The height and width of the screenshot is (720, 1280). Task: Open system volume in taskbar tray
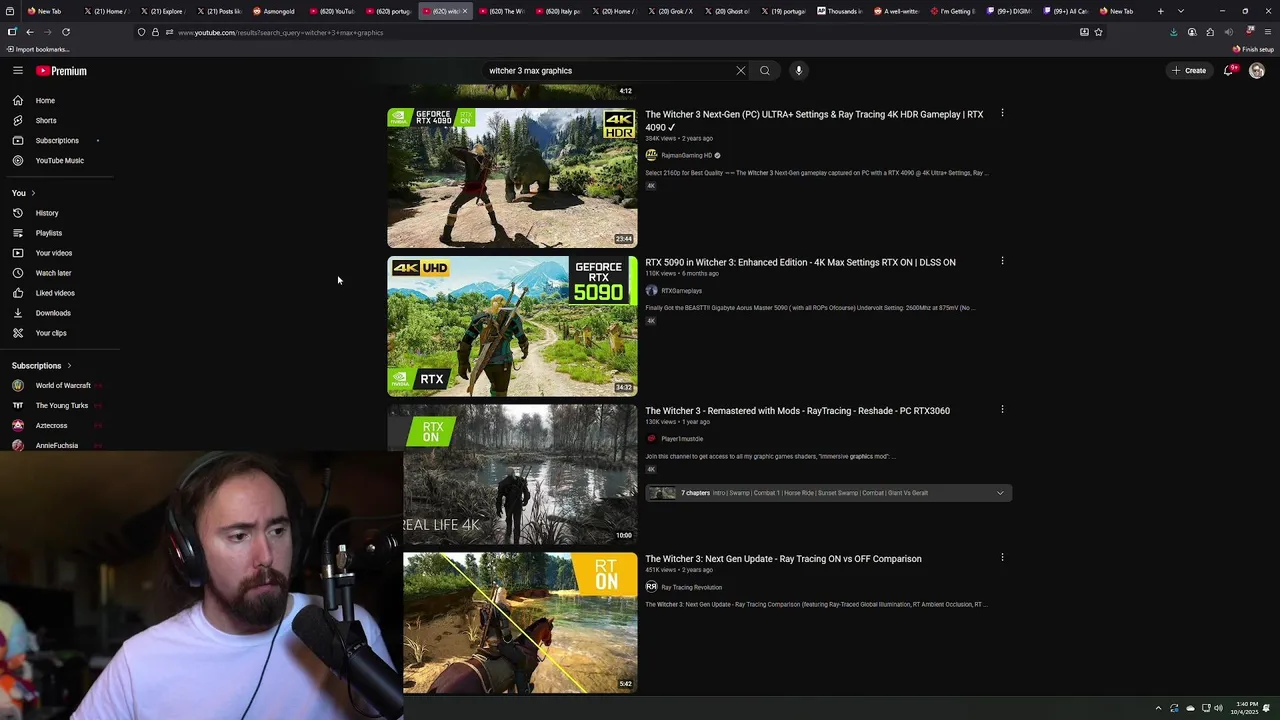[1218, 709]
